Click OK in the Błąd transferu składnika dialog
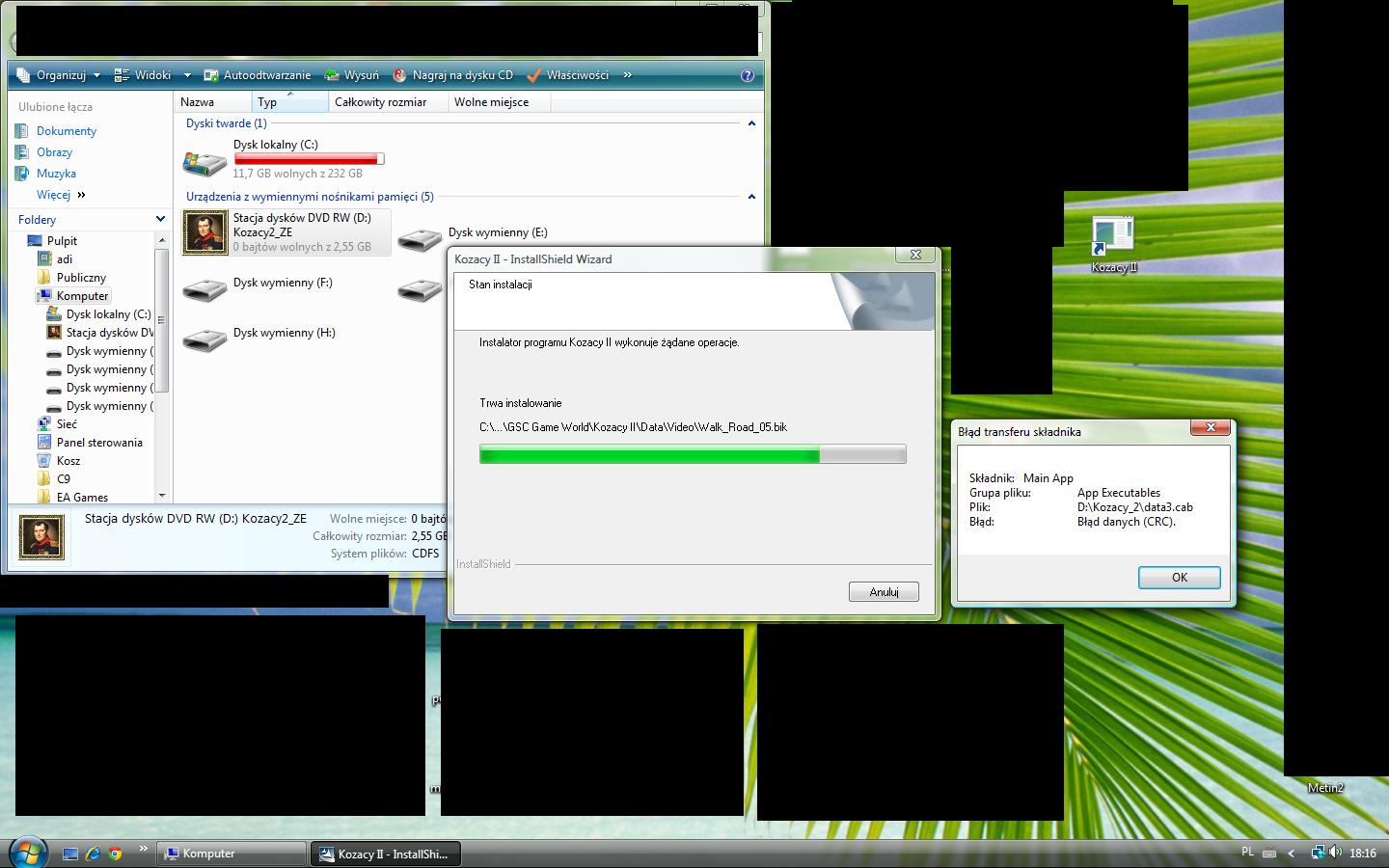 pos(1180,578)
